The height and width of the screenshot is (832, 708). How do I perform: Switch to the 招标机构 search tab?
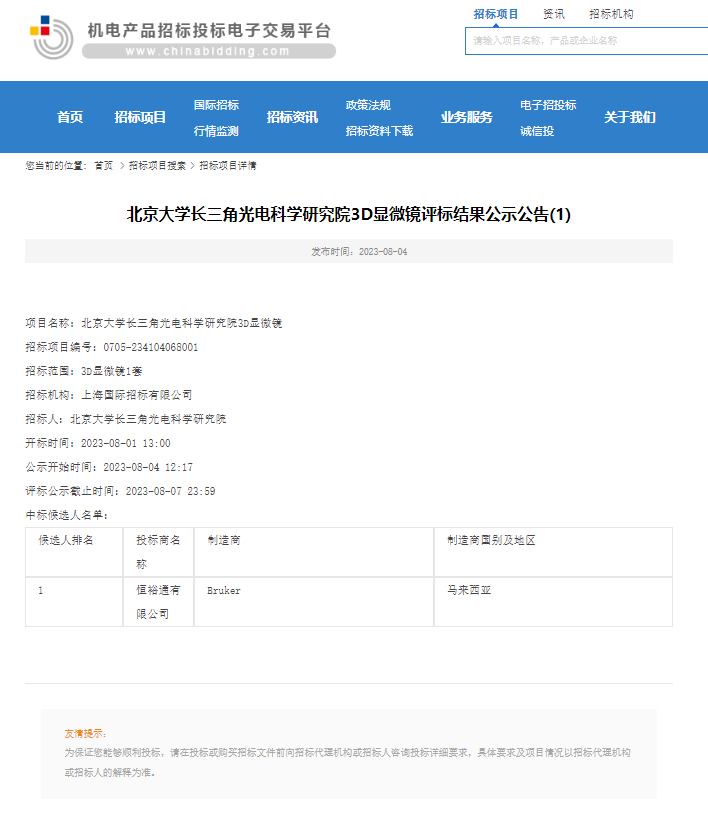coord(611,14)
